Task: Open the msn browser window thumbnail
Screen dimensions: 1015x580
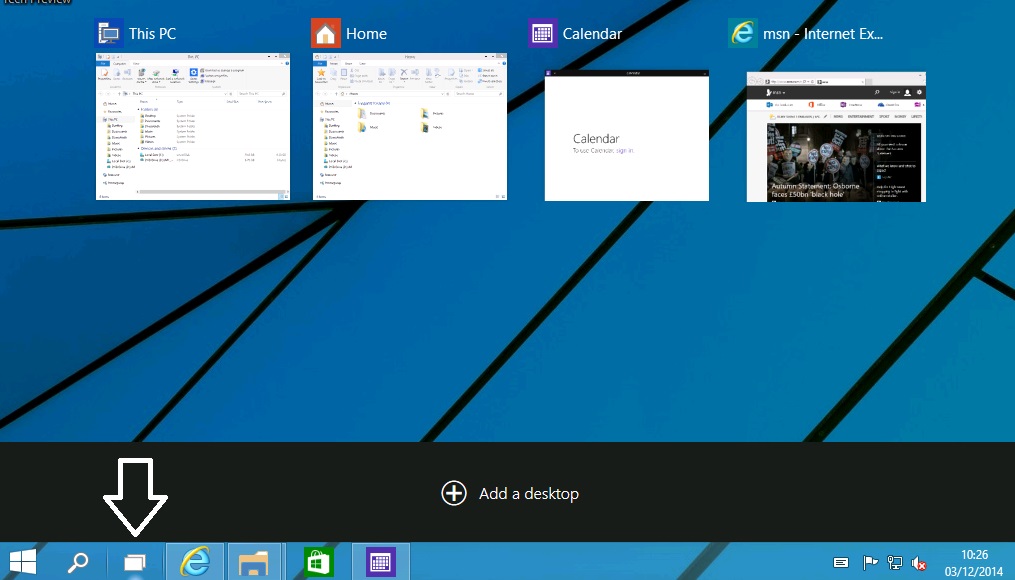Action: [836, 136]
